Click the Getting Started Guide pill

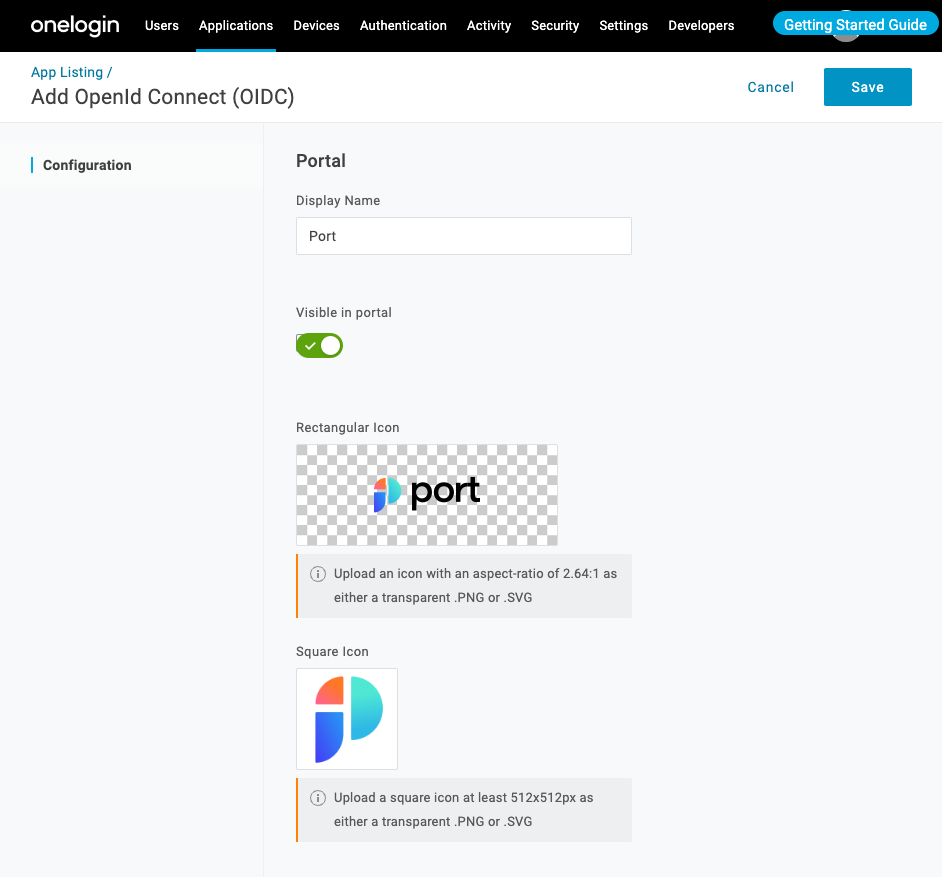(x=855, y=23)
